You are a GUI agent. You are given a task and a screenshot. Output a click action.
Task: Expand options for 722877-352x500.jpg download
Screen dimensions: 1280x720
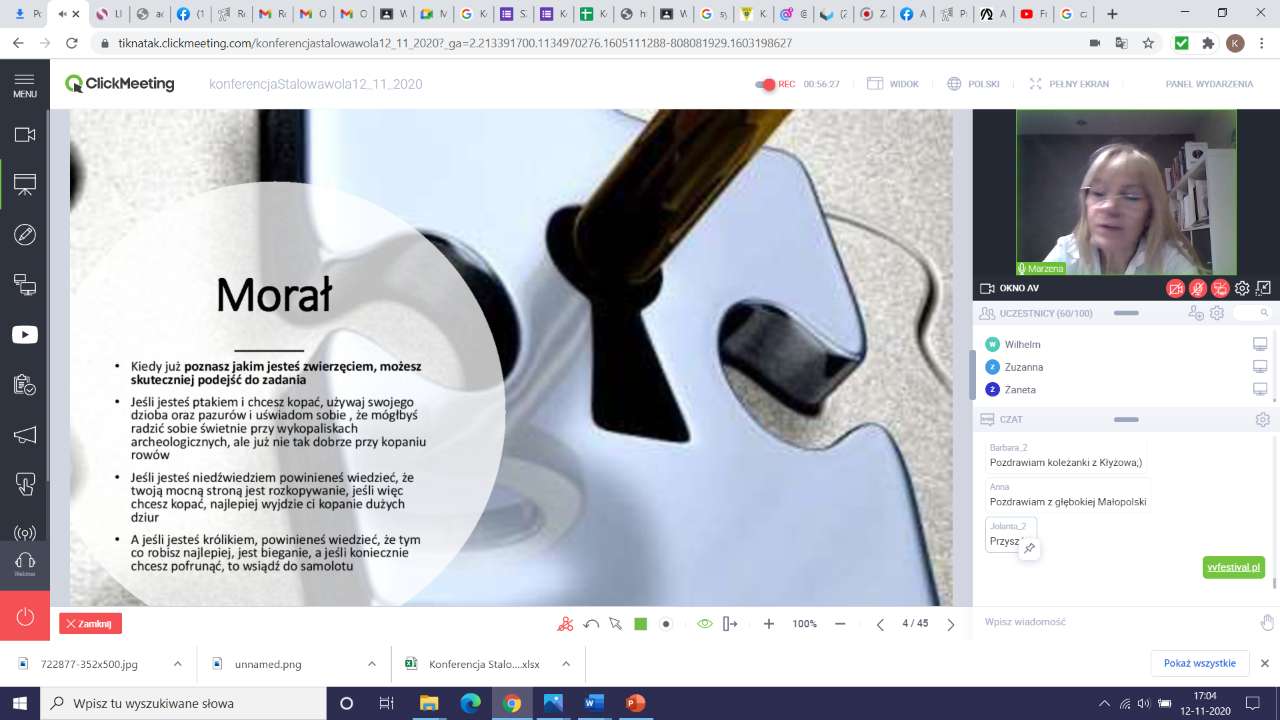[x=177, y=663]
